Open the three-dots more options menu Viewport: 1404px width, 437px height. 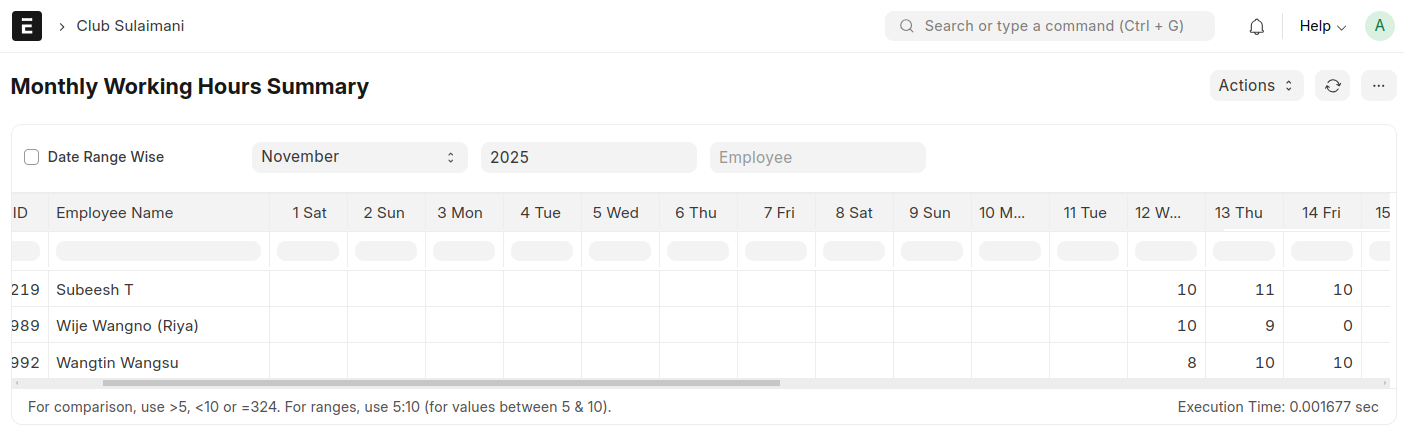pyautogui.click(x=1378, y=86)
